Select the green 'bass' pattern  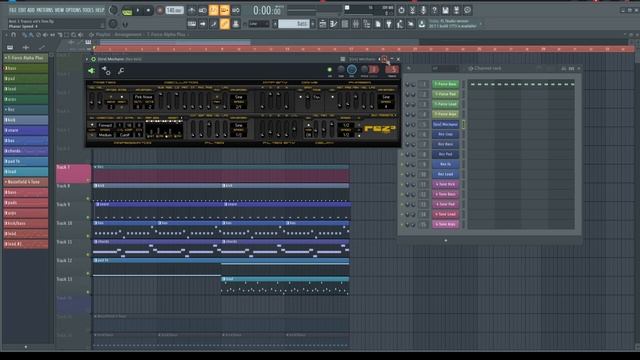[26, 68]
